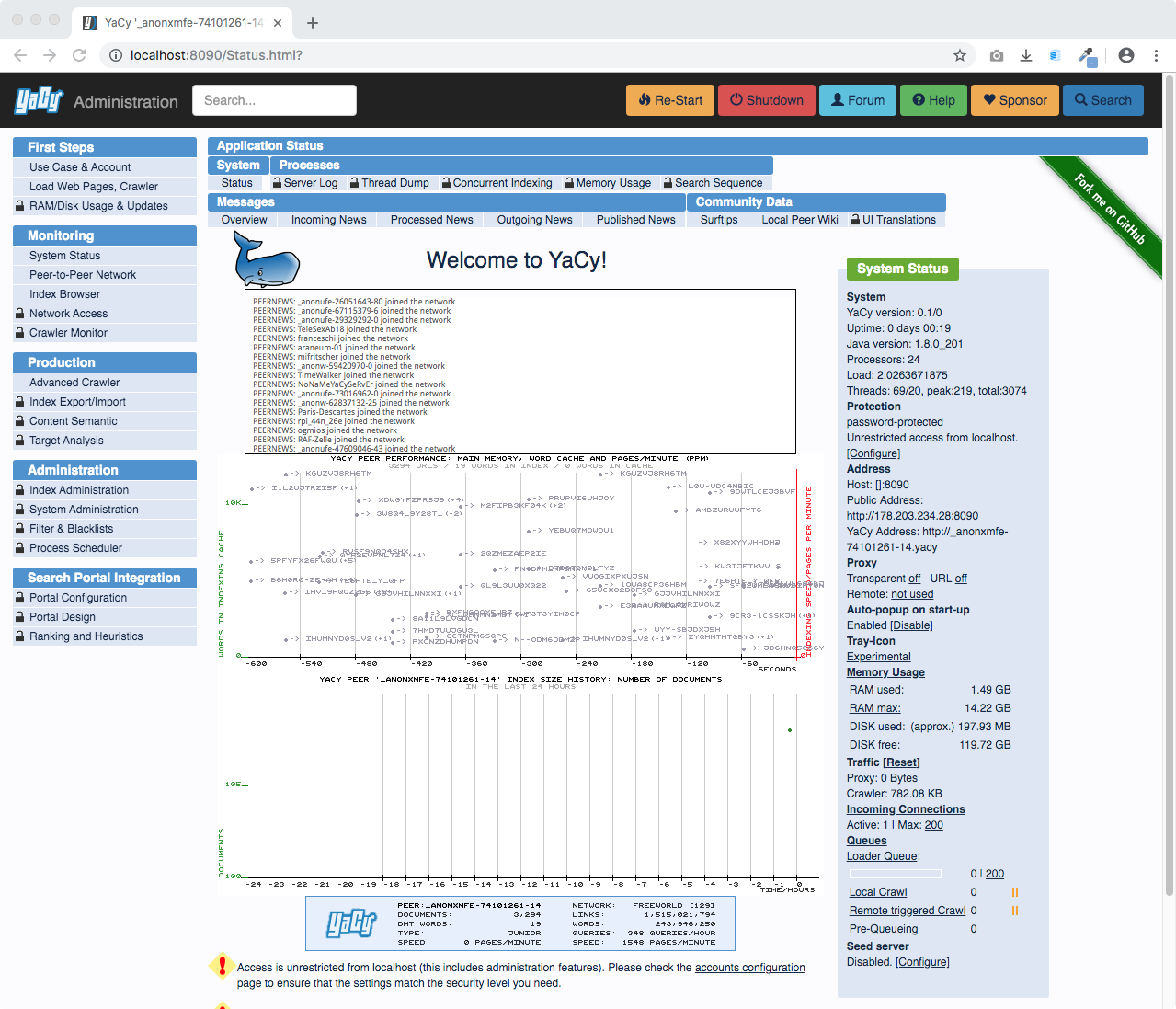Open Concurrent Indexing page
This screenshot has width=1176, height=1009.
coord(497,183)
